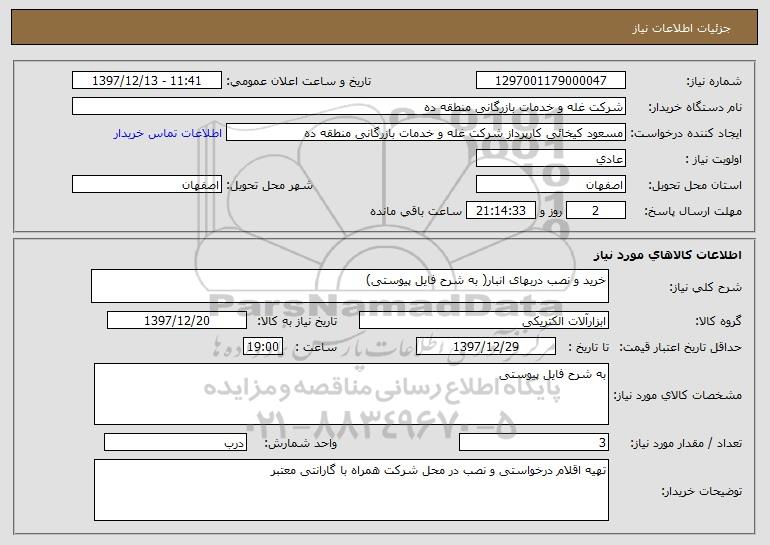
Task: Click the label گروه کالا
Action: (x=718, y=322)
